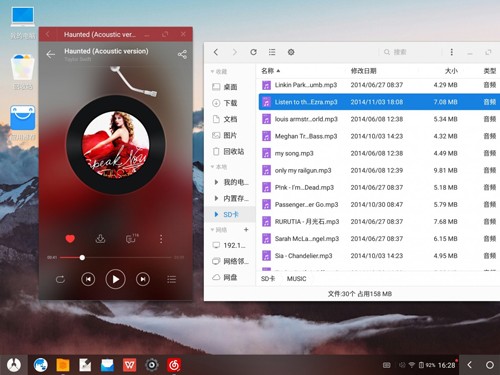
Task: Open the app store desktop icon
Action: 23,117
